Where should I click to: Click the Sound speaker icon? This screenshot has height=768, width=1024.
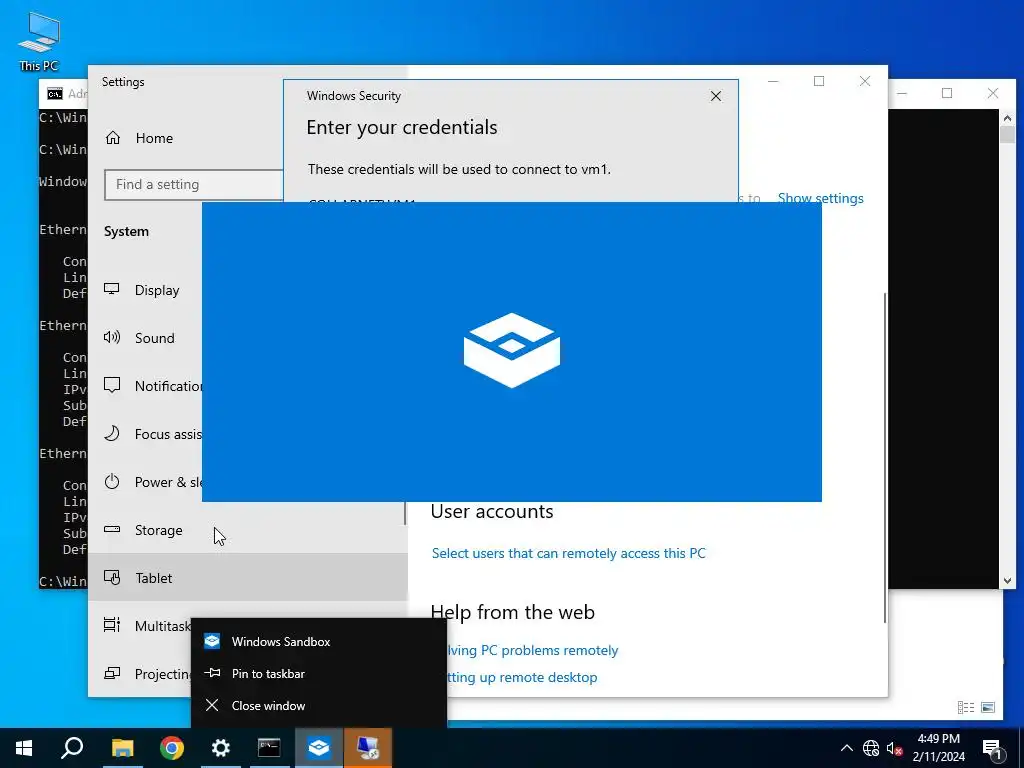(112, 337)
